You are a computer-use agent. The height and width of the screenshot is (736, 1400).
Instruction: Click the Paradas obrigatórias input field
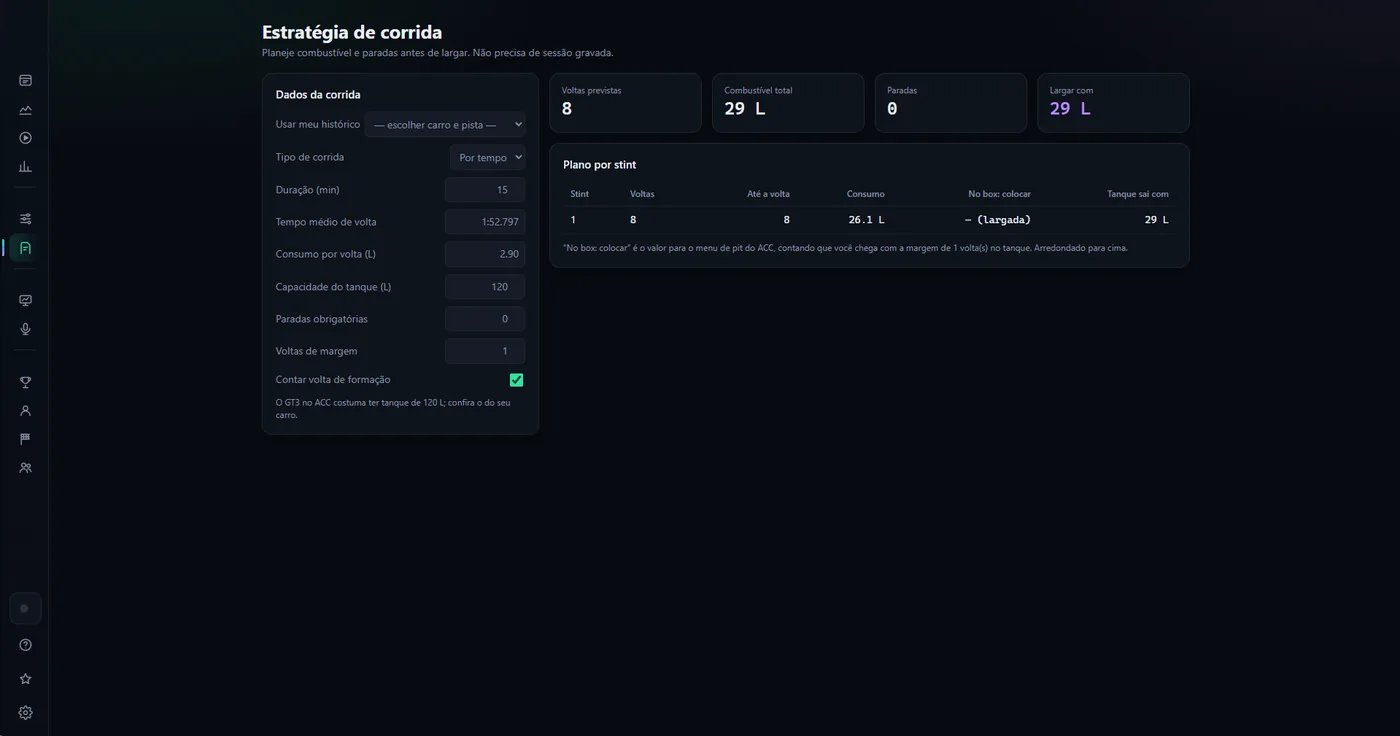tap(485, 319)
